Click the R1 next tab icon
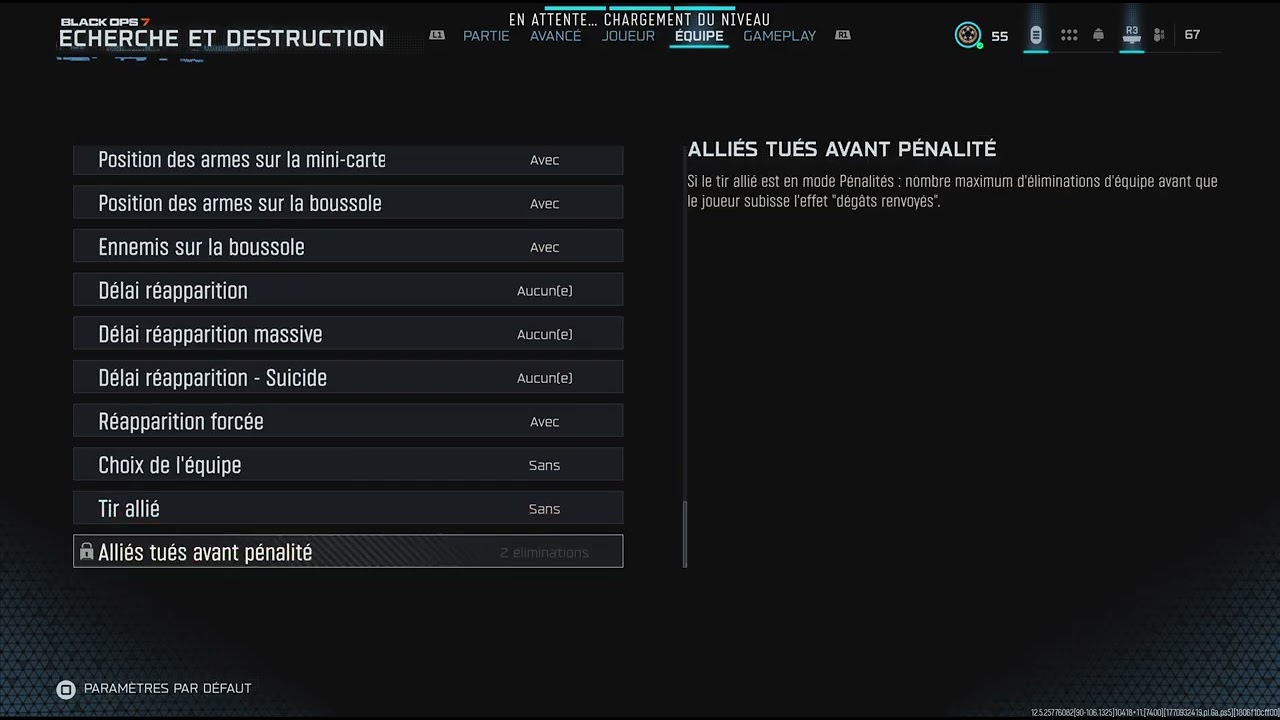The width and height of the screenshot is (1280, 720). (x=843, y=35)
